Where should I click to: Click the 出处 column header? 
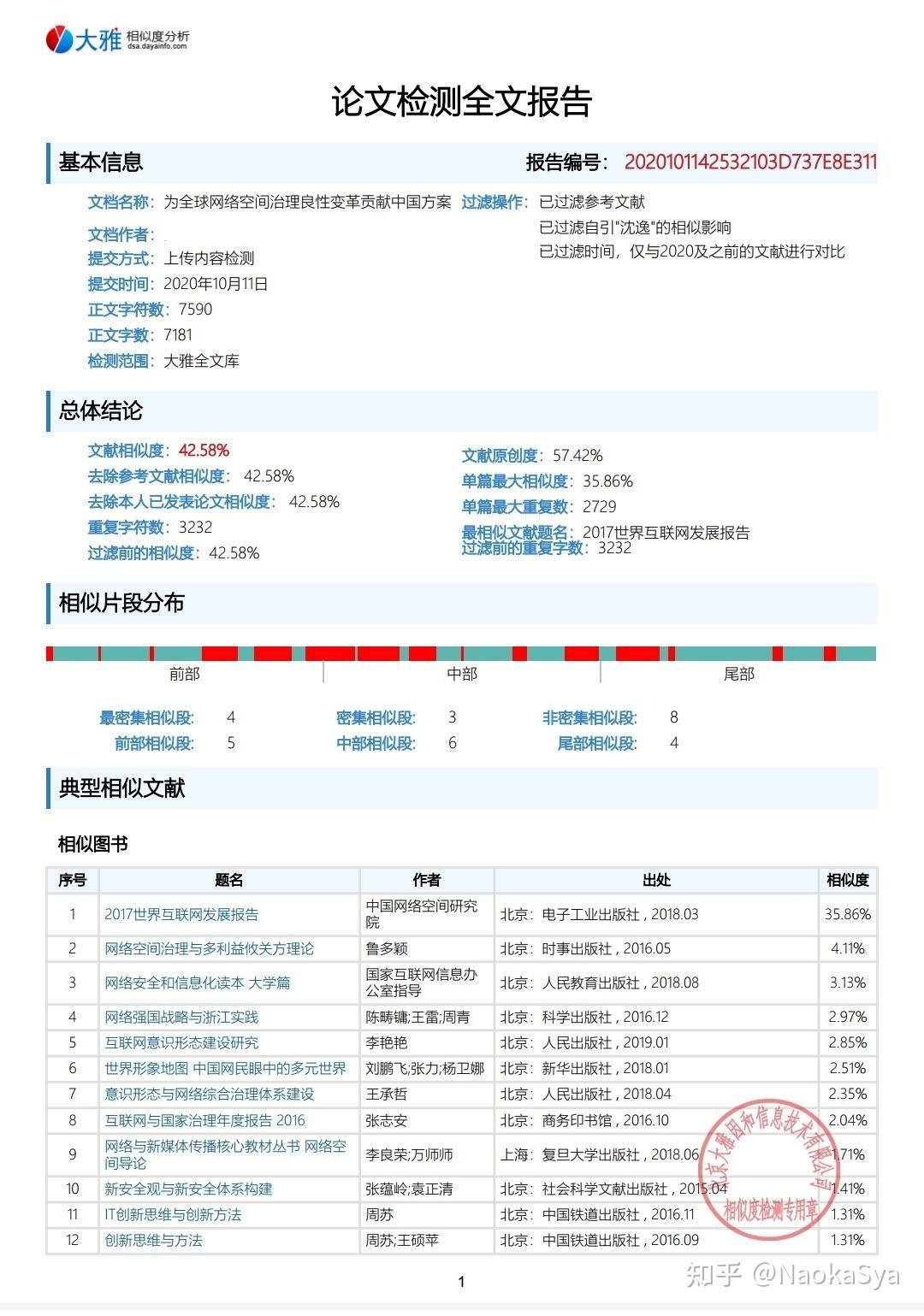click(x=656, y=880)
